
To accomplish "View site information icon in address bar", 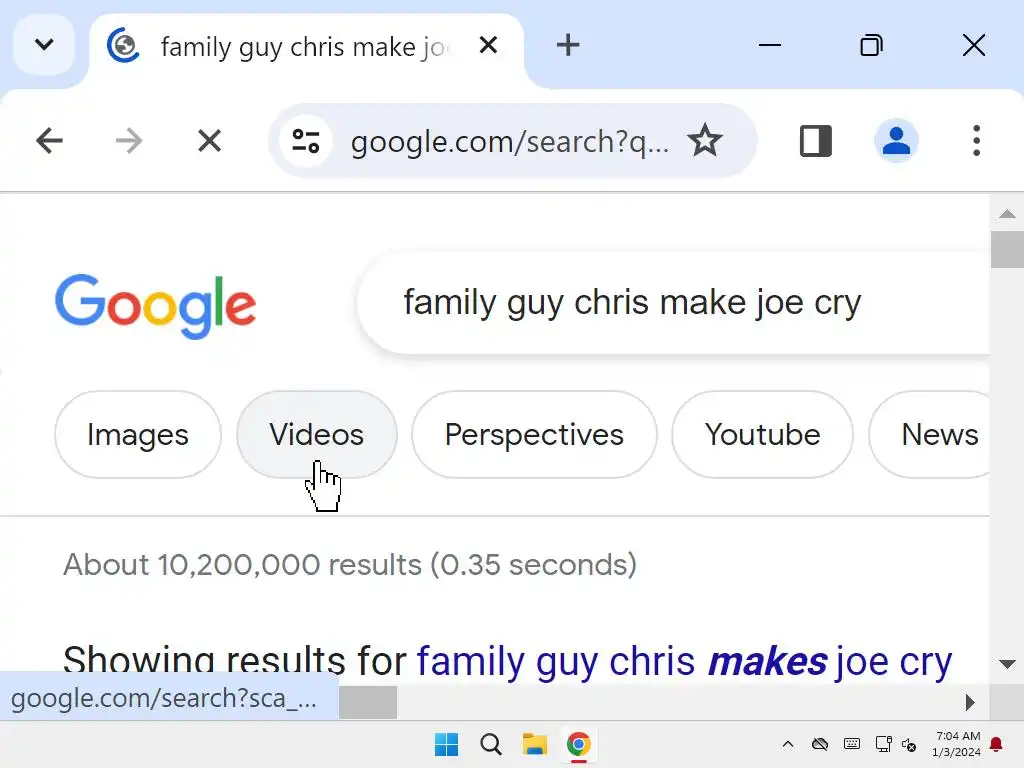I will coord(305,141).
